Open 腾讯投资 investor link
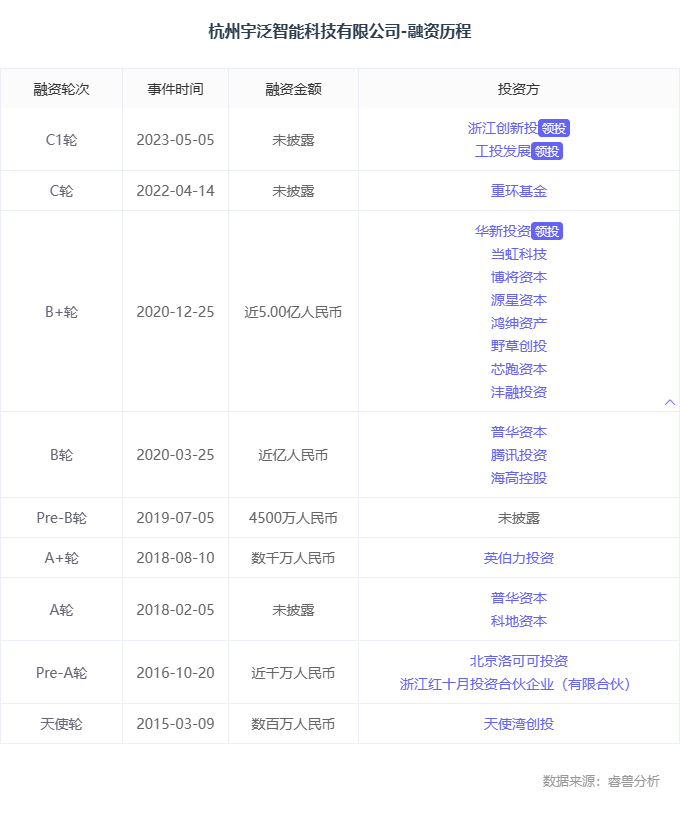680x817 pixels. (x=518, y=455)
